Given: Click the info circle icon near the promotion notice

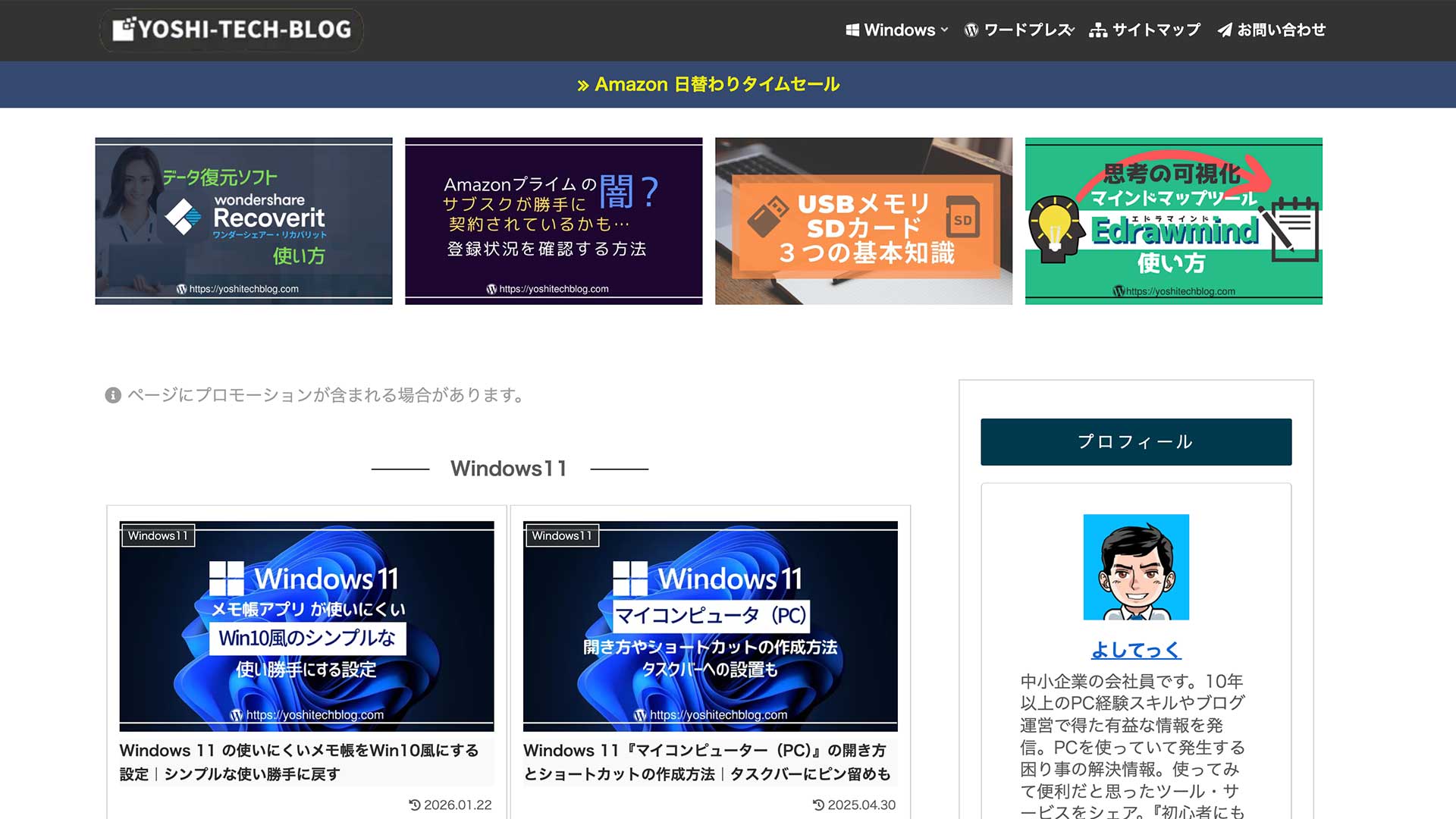Looking at the screenshot, I should [111, 395].
